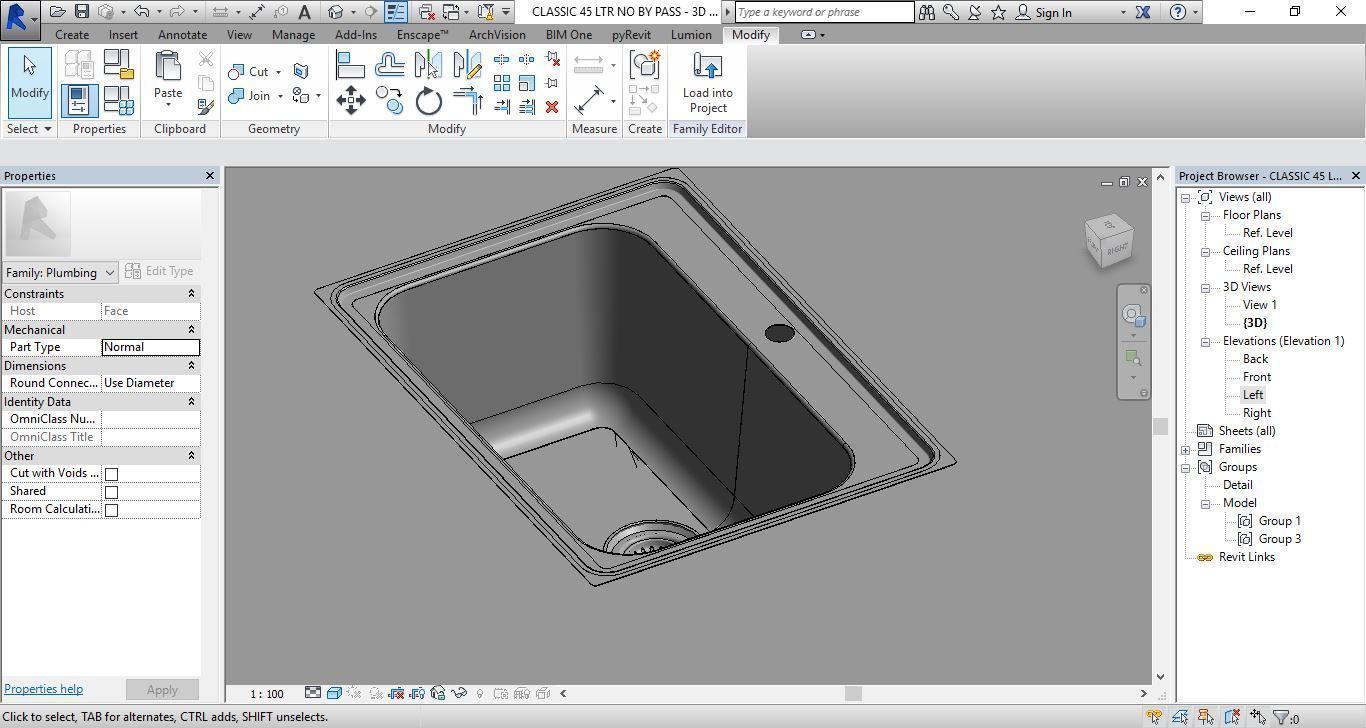The image size is (1366, 728).
Task: Collapse the Floor Plans tree node
Action: 1206,215
